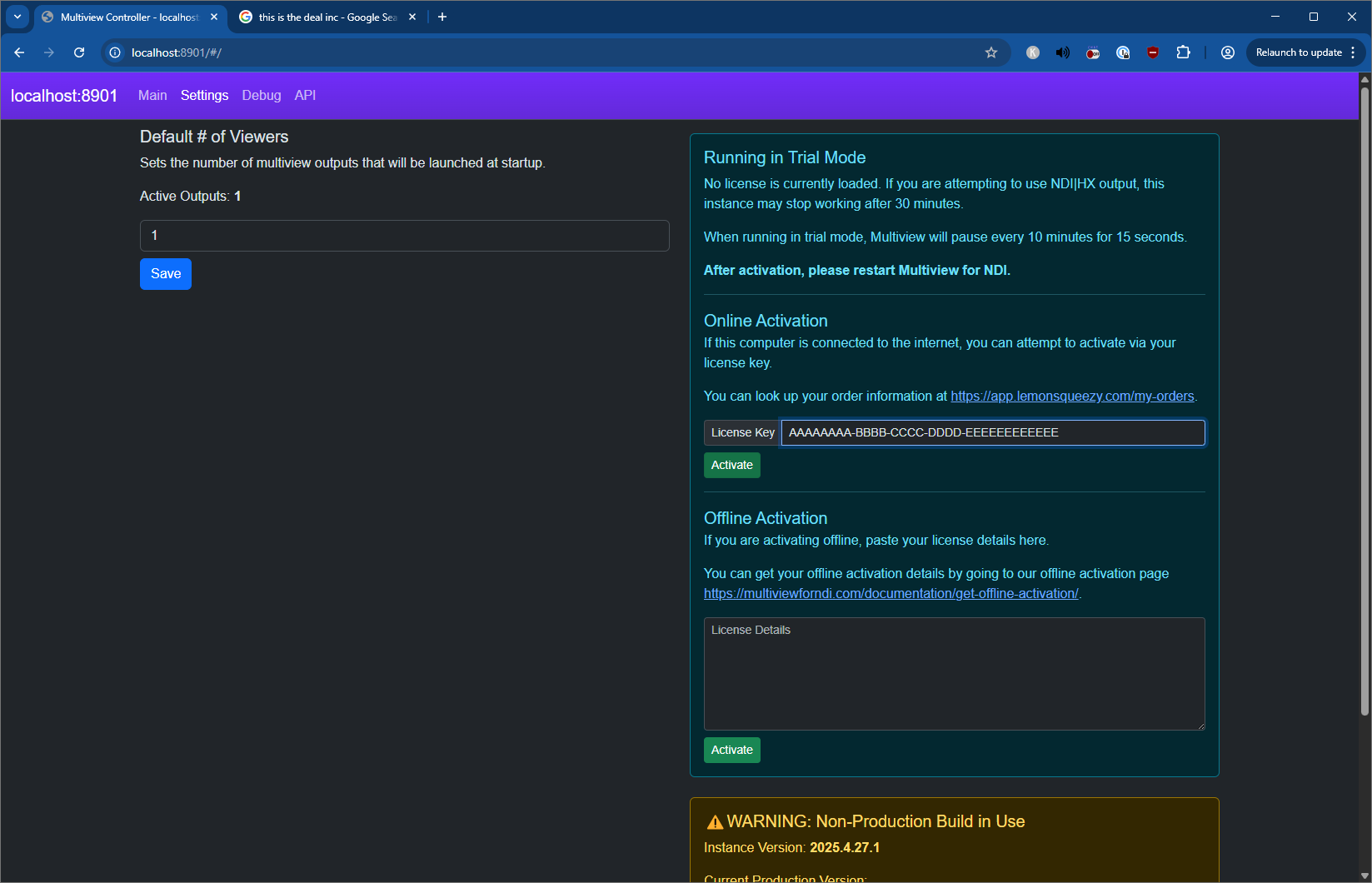Click the gray K extension icon
Image resolution: width=1372 pixels, height=883 pixels.
[x=1032, y=52]
